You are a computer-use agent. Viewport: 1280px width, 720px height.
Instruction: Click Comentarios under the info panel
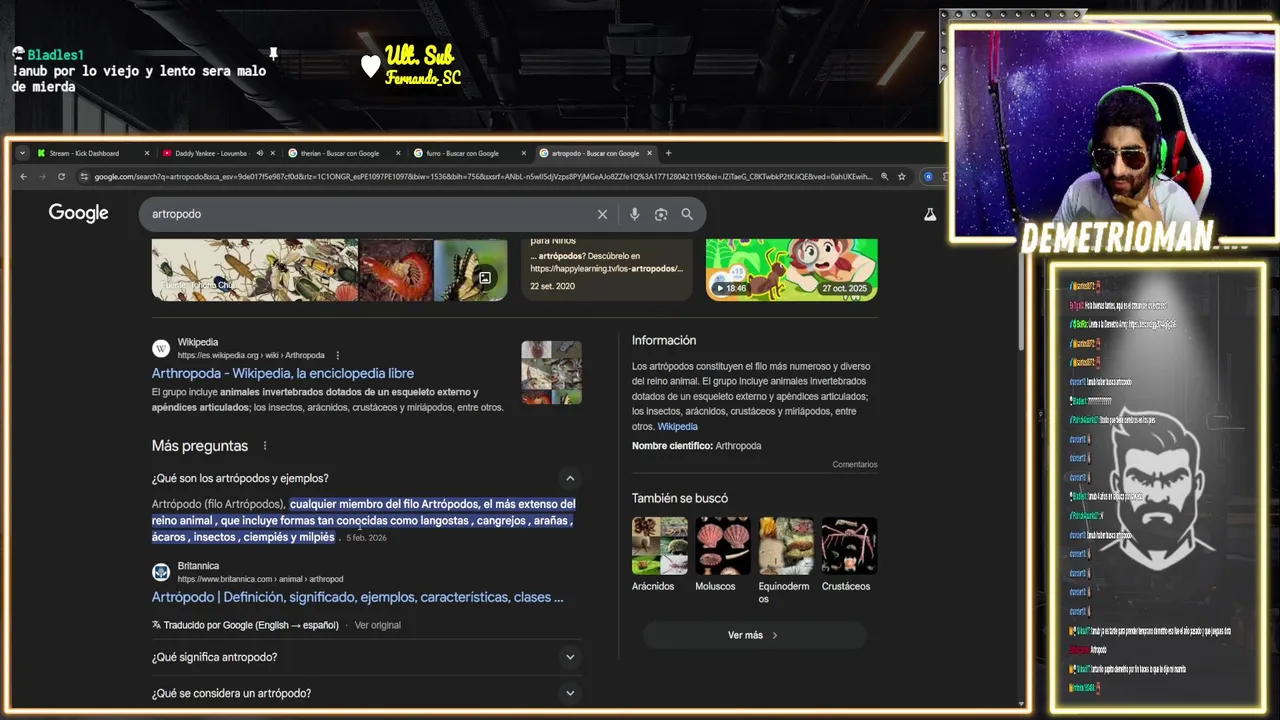855,465
